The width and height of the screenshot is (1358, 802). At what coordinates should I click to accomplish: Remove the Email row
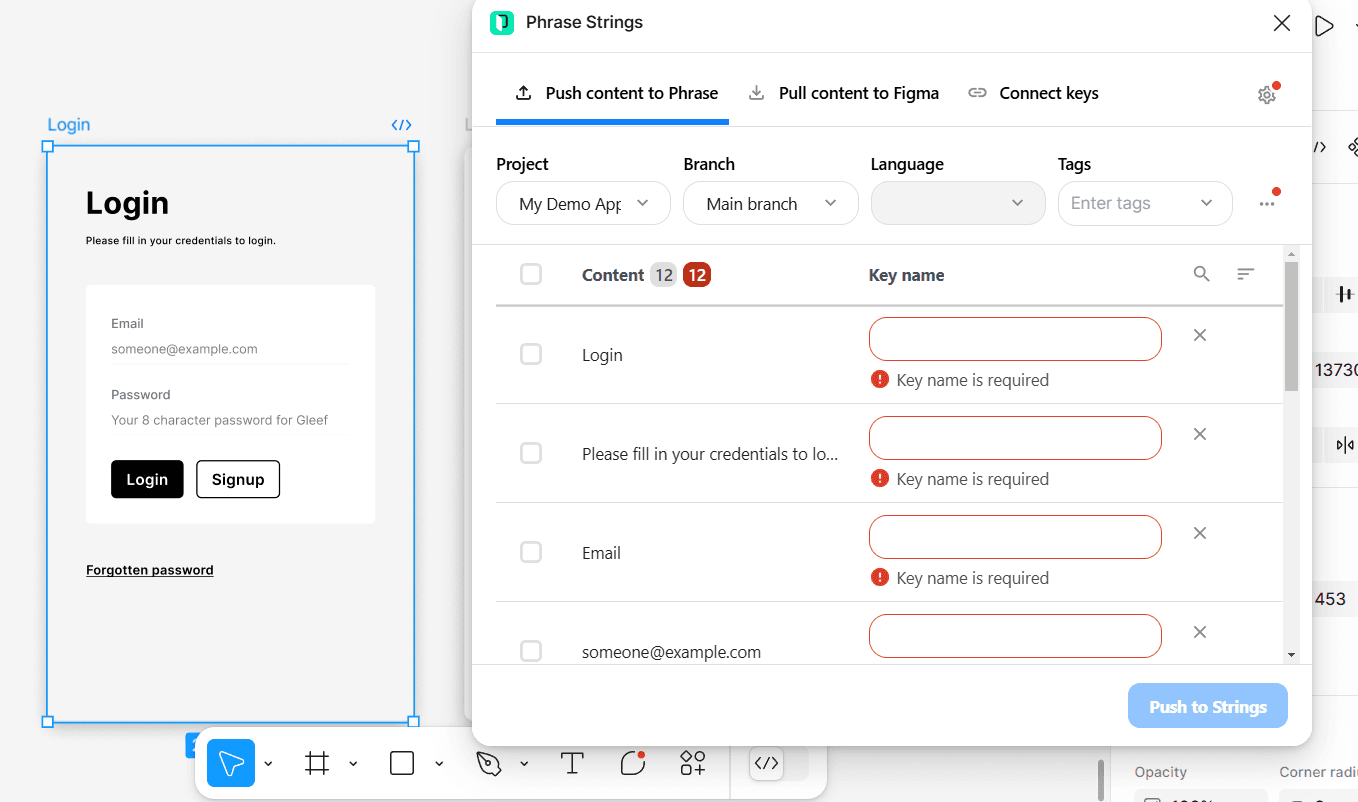click(1200, 533)
